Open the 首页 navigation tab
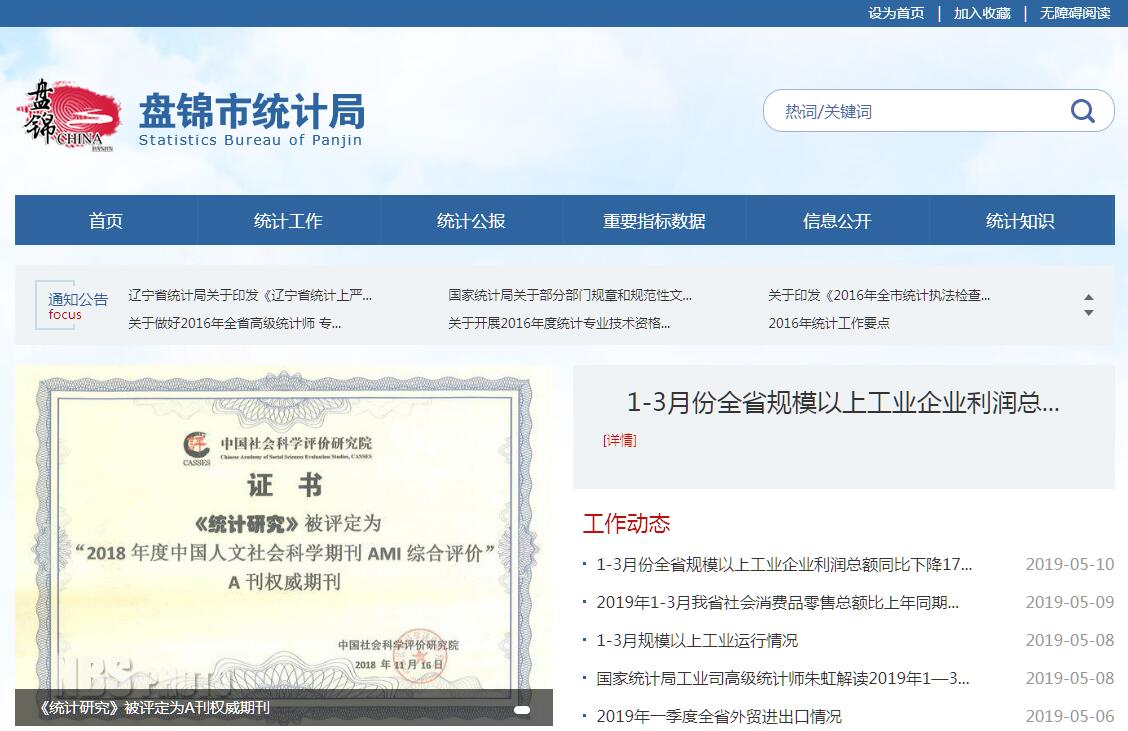This screenshot has width=1128, height=731. point(106,221)
